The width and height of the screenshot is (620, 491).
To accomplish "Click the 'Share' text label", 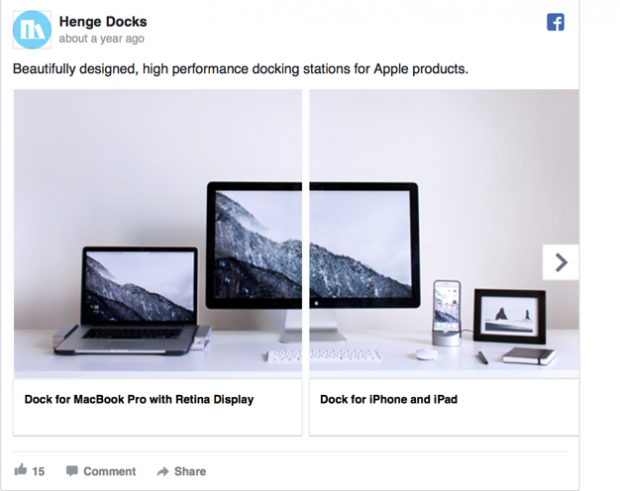I will [x=190, y=471].
